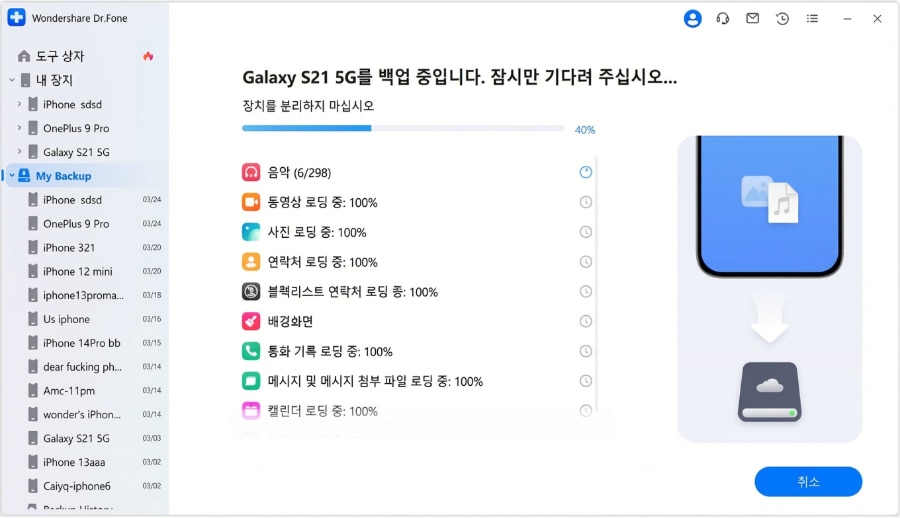900x518 pixels.
Task: Click the flame icon beside 도구 상자
Action: click(x=149, y=56)
